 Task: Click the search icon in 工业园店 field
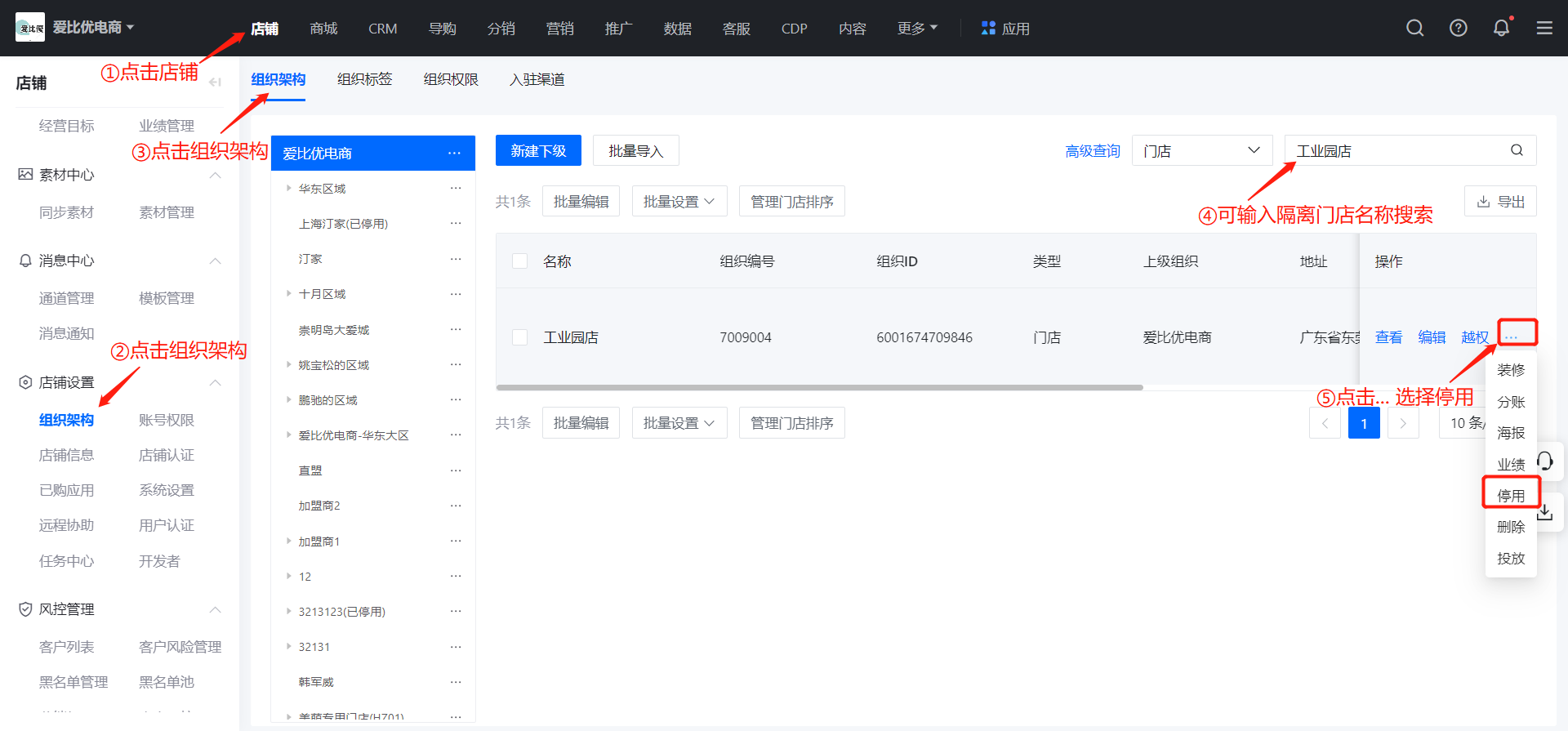point(1517,150)
